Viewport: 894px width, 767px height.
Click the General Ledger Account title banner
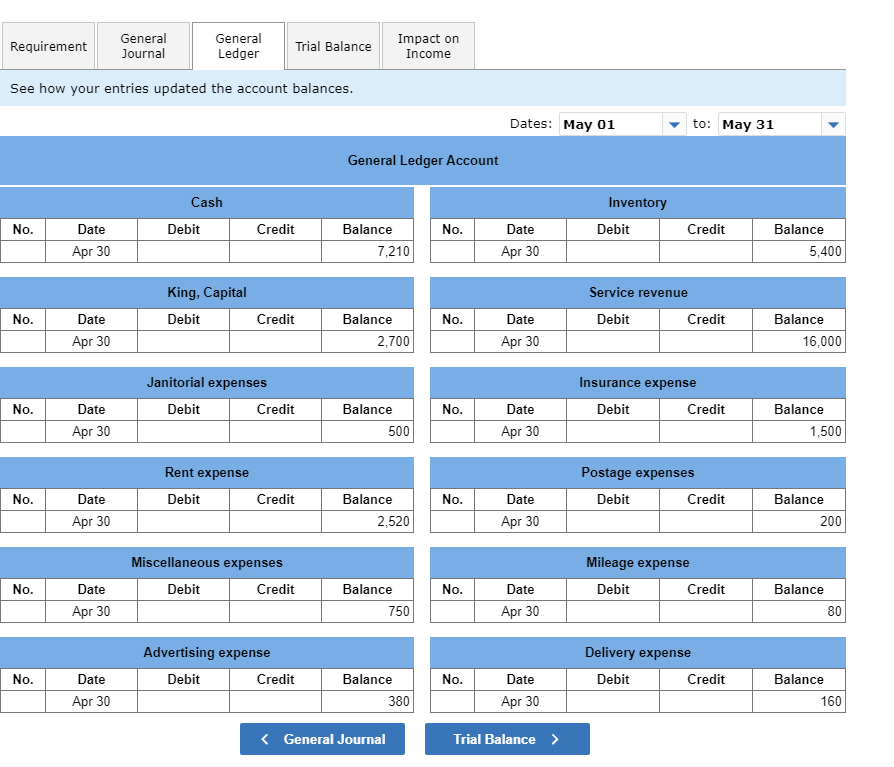click(422, 161)
